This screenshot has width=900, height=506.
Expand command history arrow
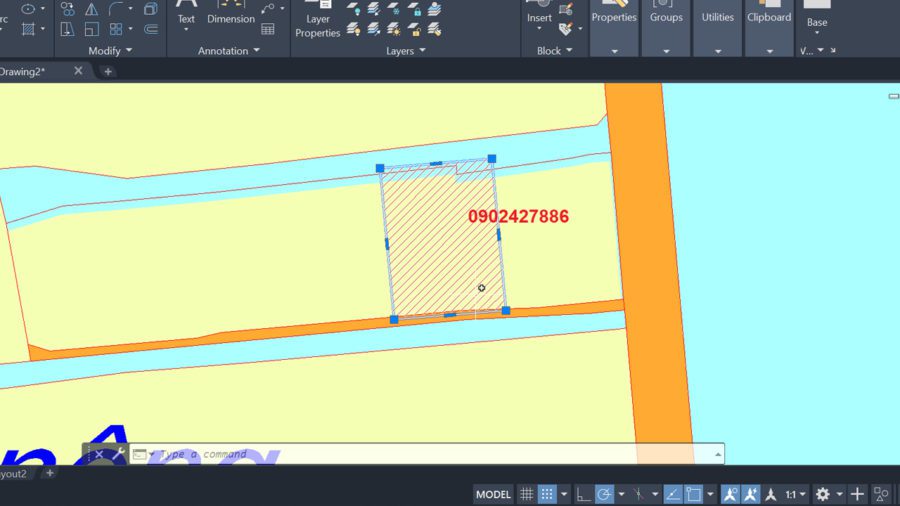717,454
